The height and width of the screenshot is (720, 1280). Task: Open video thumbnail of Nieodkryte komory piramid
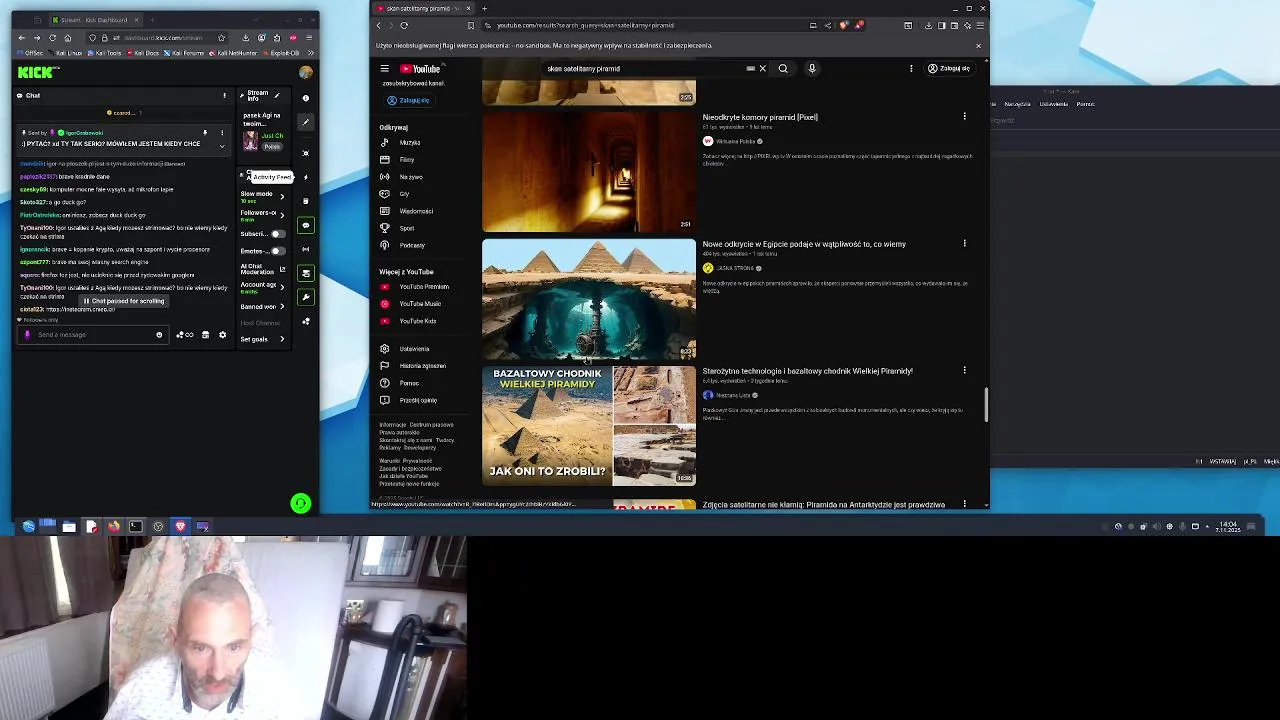point(589,171)
